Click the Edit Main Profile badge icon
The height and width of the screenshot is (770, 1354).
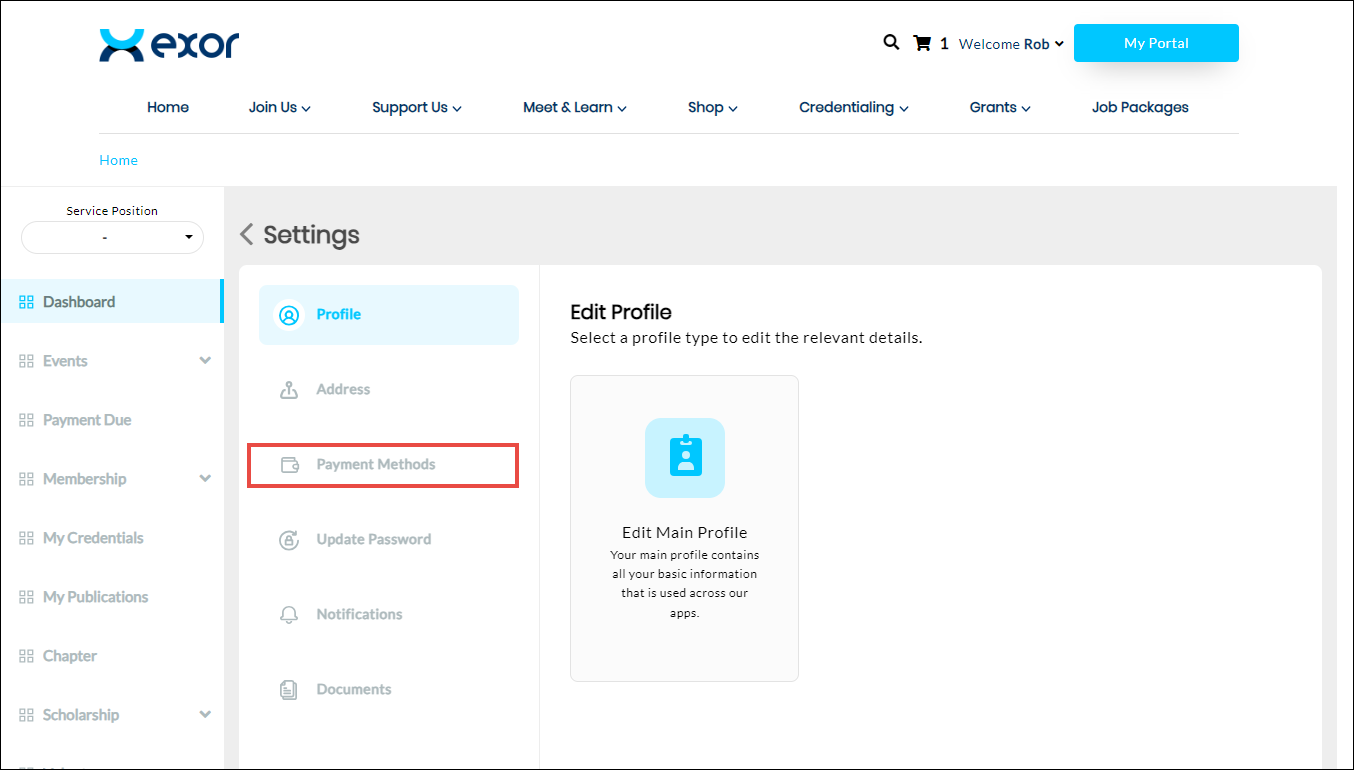(684, 458)
